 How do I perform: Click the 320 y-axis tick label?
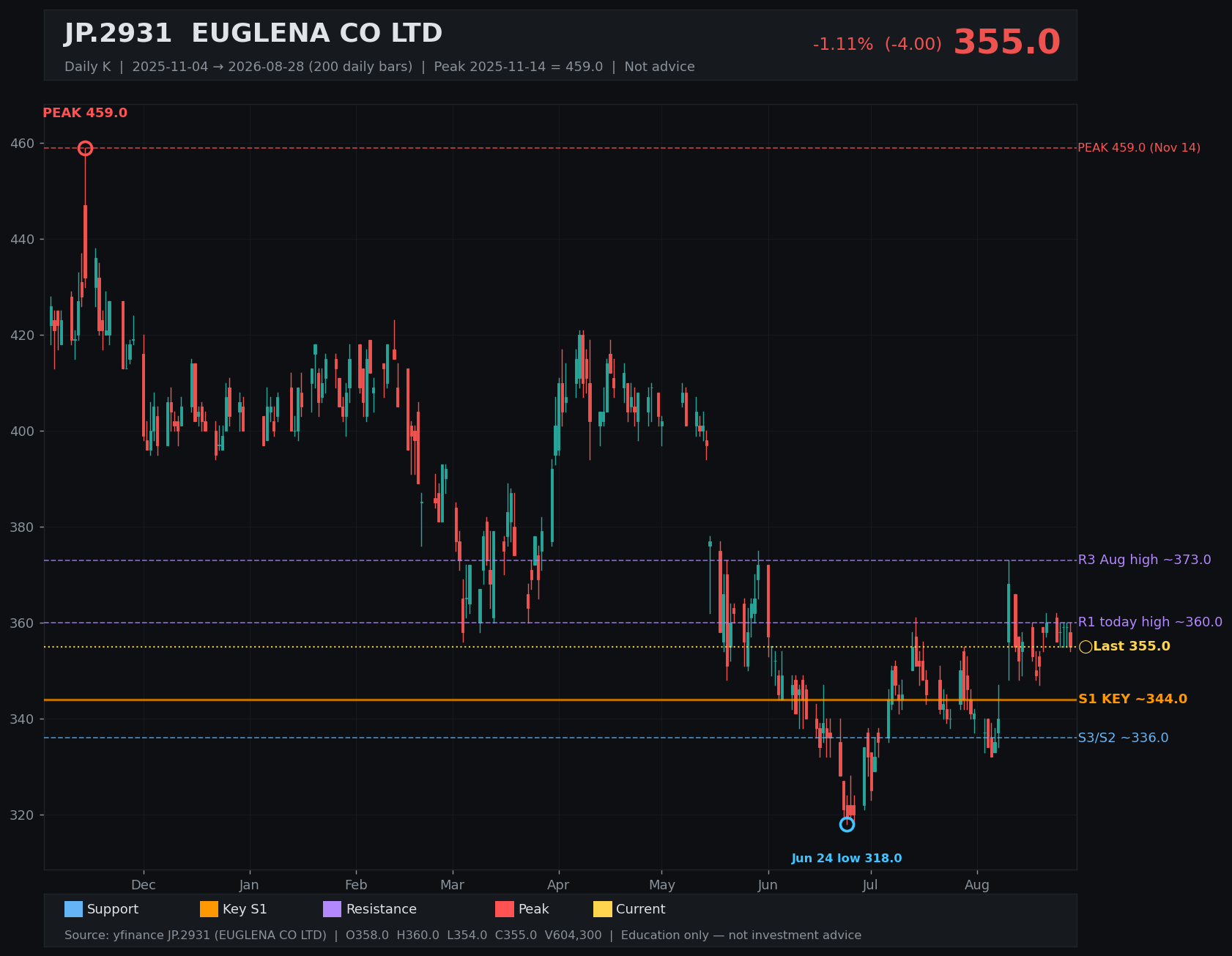point(23,815)
